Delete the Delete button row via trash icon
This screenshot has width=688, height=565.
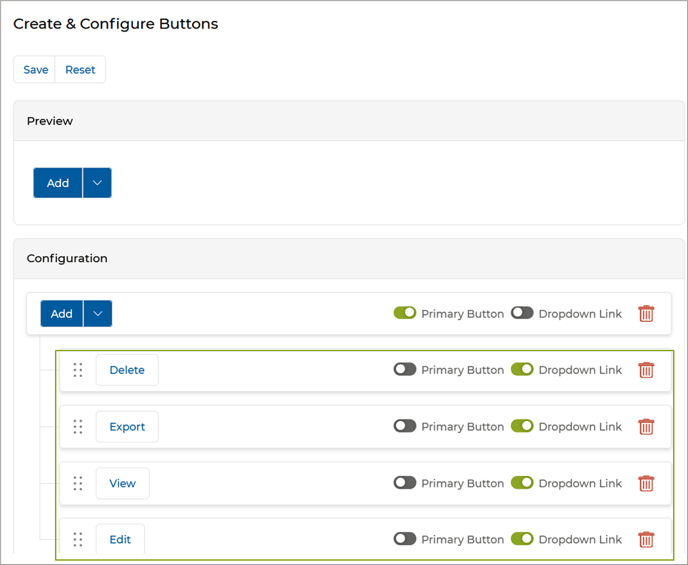pos(646,370)
